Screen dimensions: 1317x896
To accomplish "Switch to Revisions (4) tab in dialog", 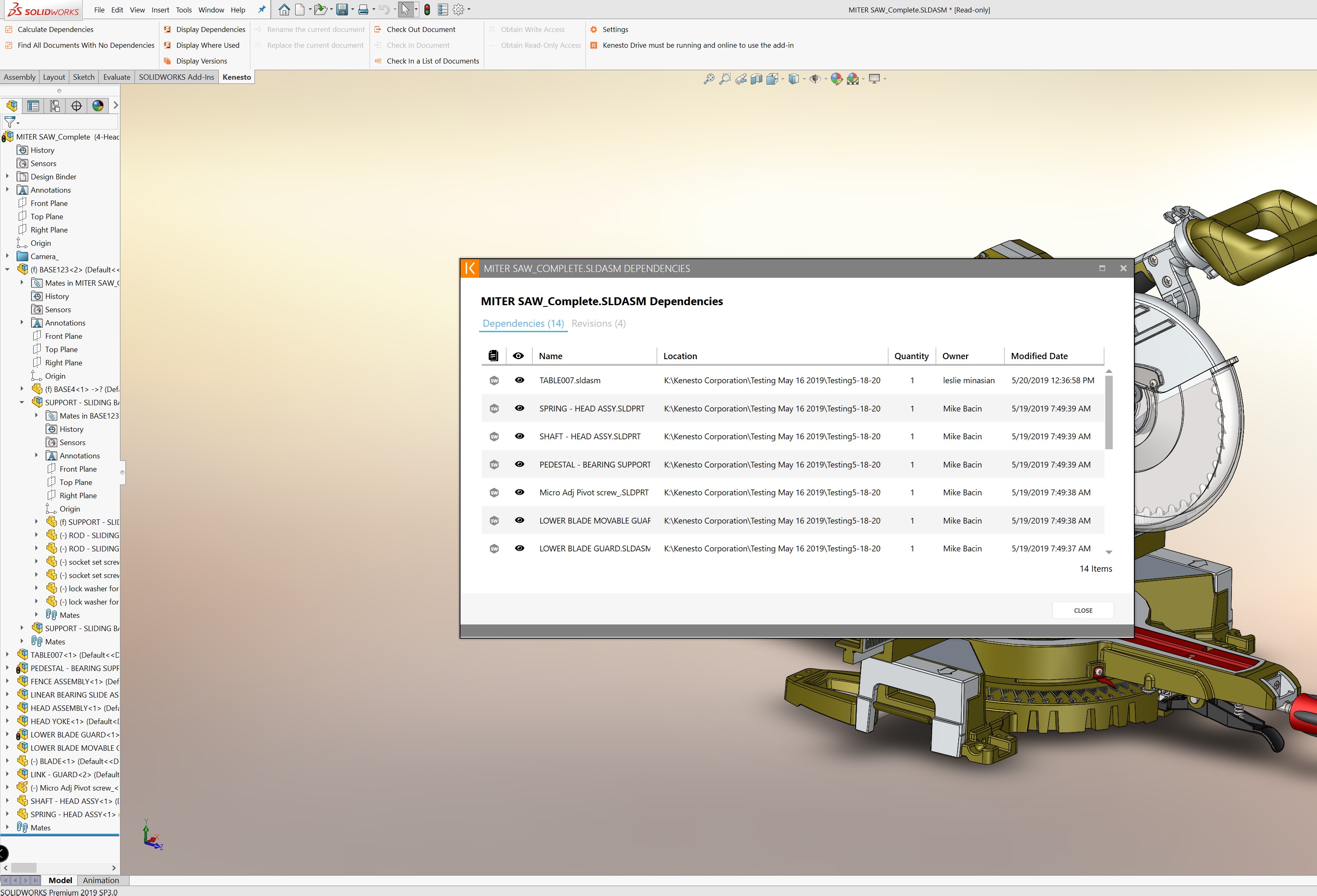I will point(598,323).
